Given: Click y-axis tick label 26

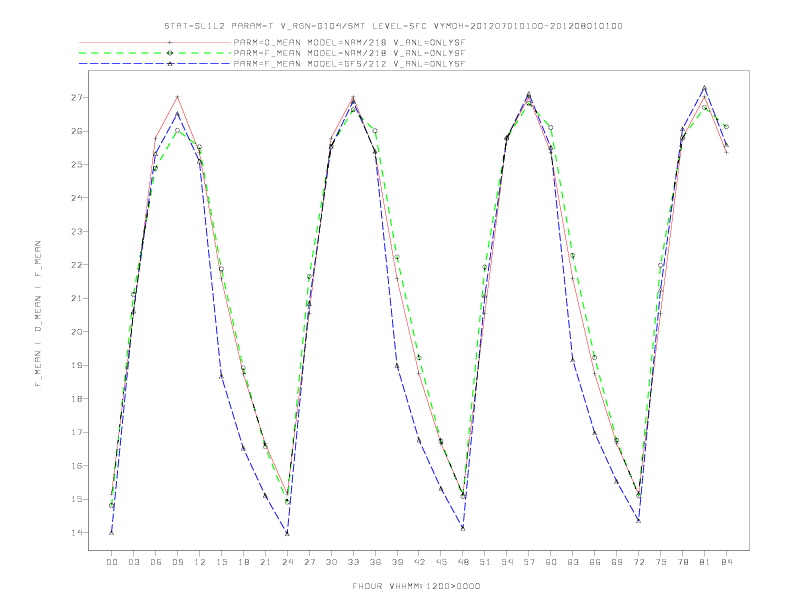Looking at the screenshot, I should point(77,131).
